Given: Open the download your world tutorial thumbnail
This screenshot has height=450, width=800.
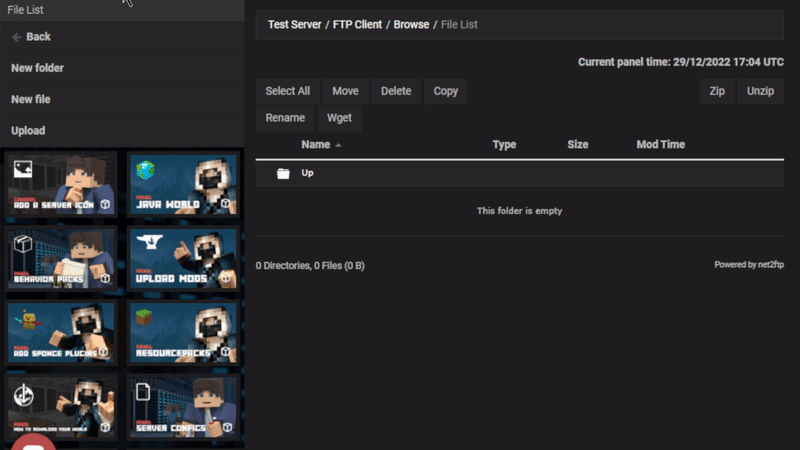Looking at the screenshot, I should tap(61, 407).
